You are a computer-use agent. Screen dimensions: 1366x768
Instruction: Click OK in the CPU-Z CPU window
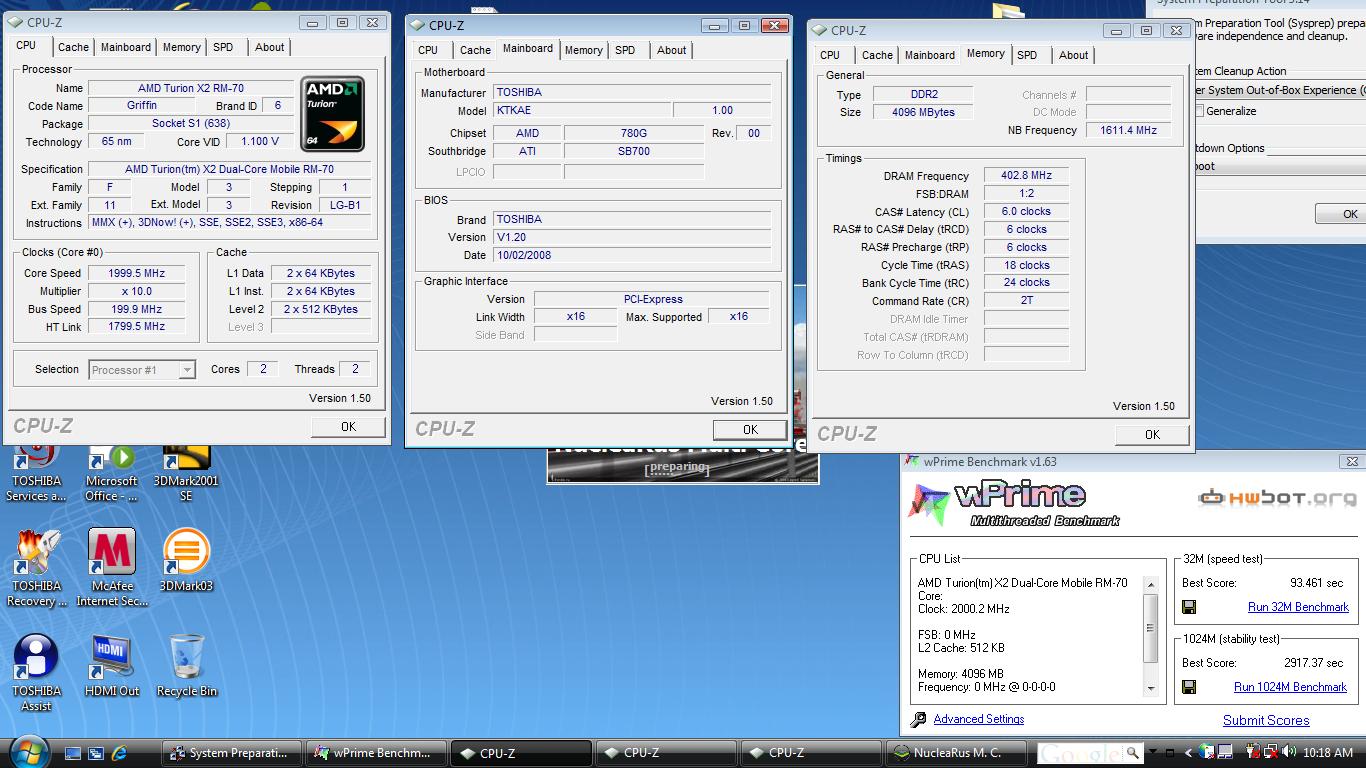click(348, 427)
